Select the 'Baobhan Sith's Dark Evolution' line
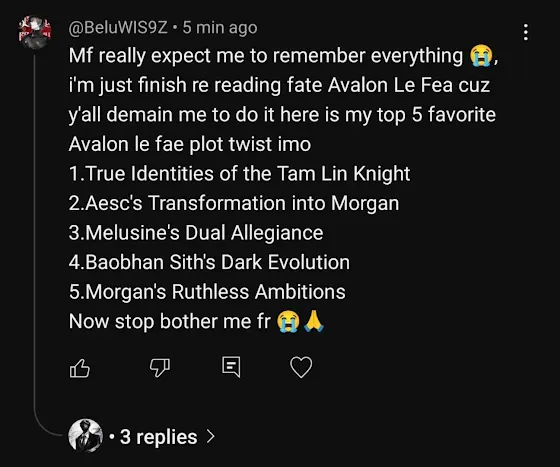This screenshot has height=467, width=560. pyautogui.click(x=209, y=262)
